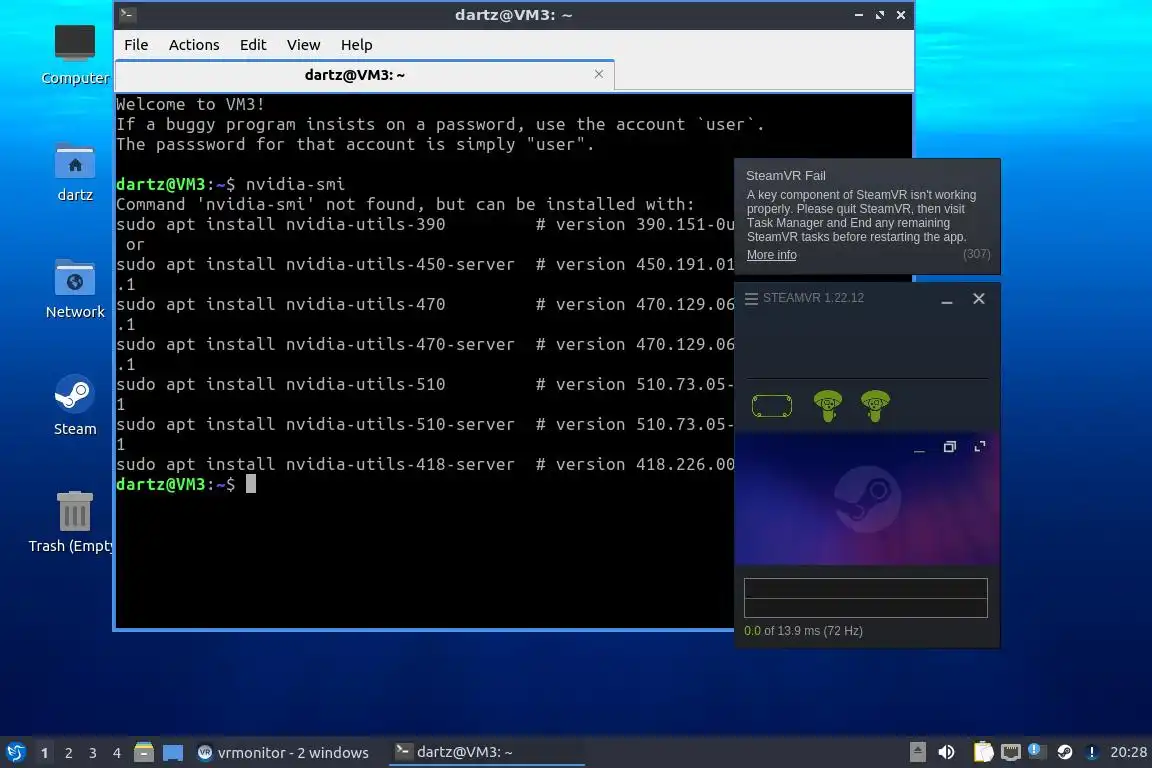This screenshot has height=768, width=1152.
Task: Open the SteamVR hamburger menu
Action: (751, 298)
